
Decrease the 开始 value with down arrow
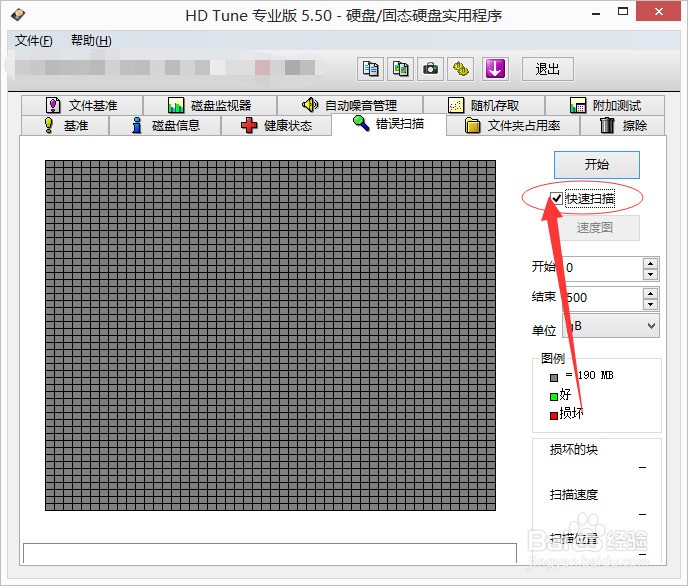[x=650, y=275]
